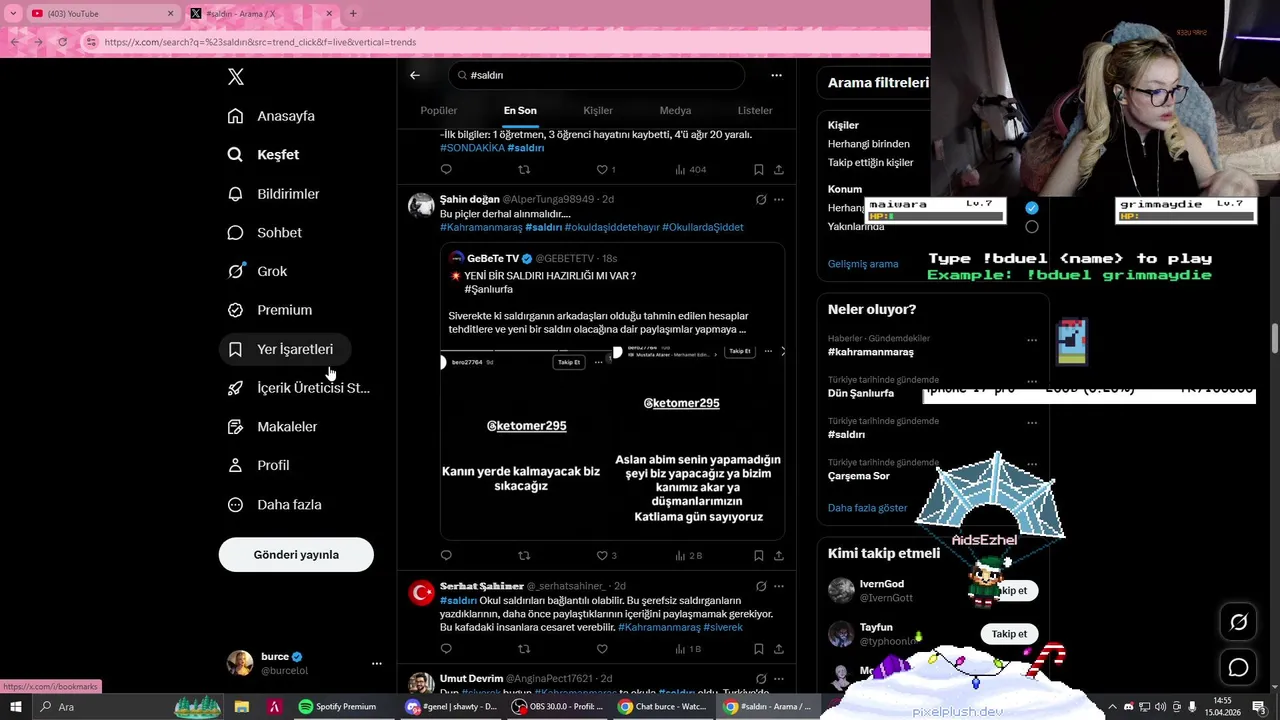Bookmark Şahin doğan's tweet
The image size is (1280, 720).
tap(759, 556)
